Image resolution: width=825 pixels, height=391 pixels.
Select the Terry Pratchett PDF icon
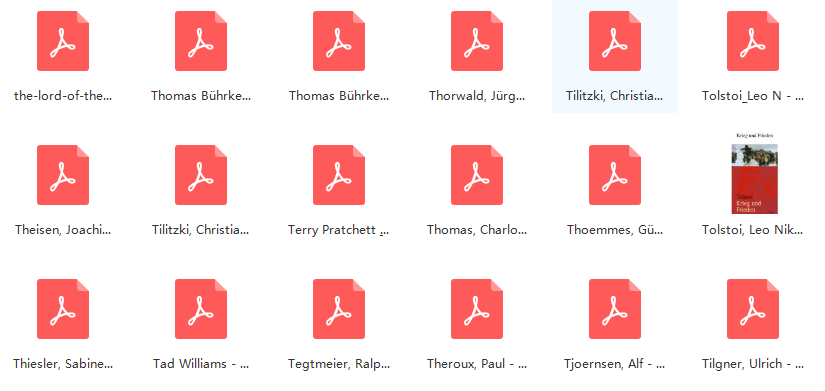tap(339, 175)
